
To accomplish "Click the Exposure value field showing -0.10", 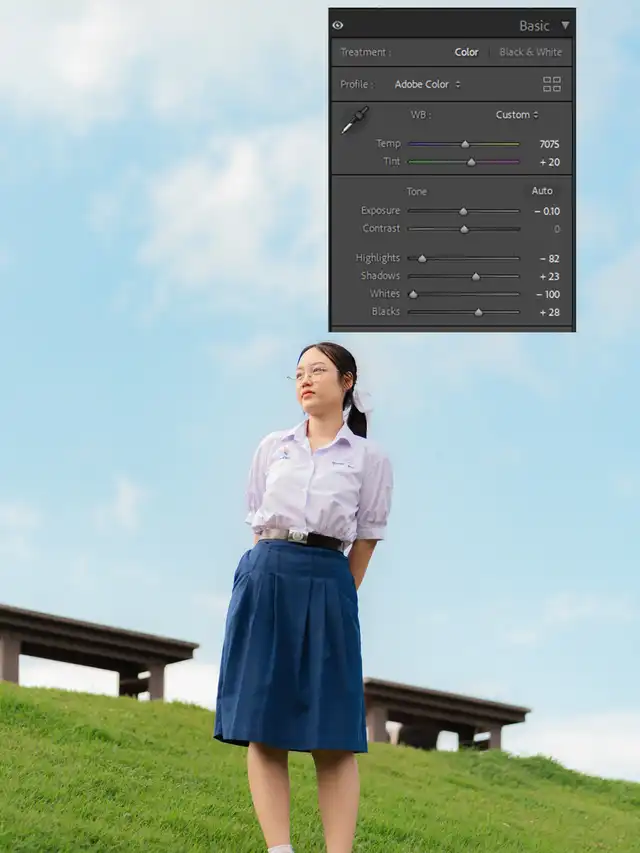I will [x=546, y=211].
